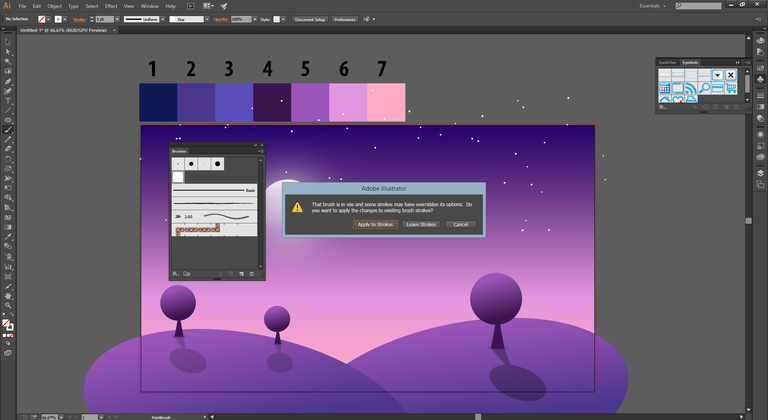Click the purple swatch under 5
Viewport: 768px width, 420px height.
pos(310,102)
